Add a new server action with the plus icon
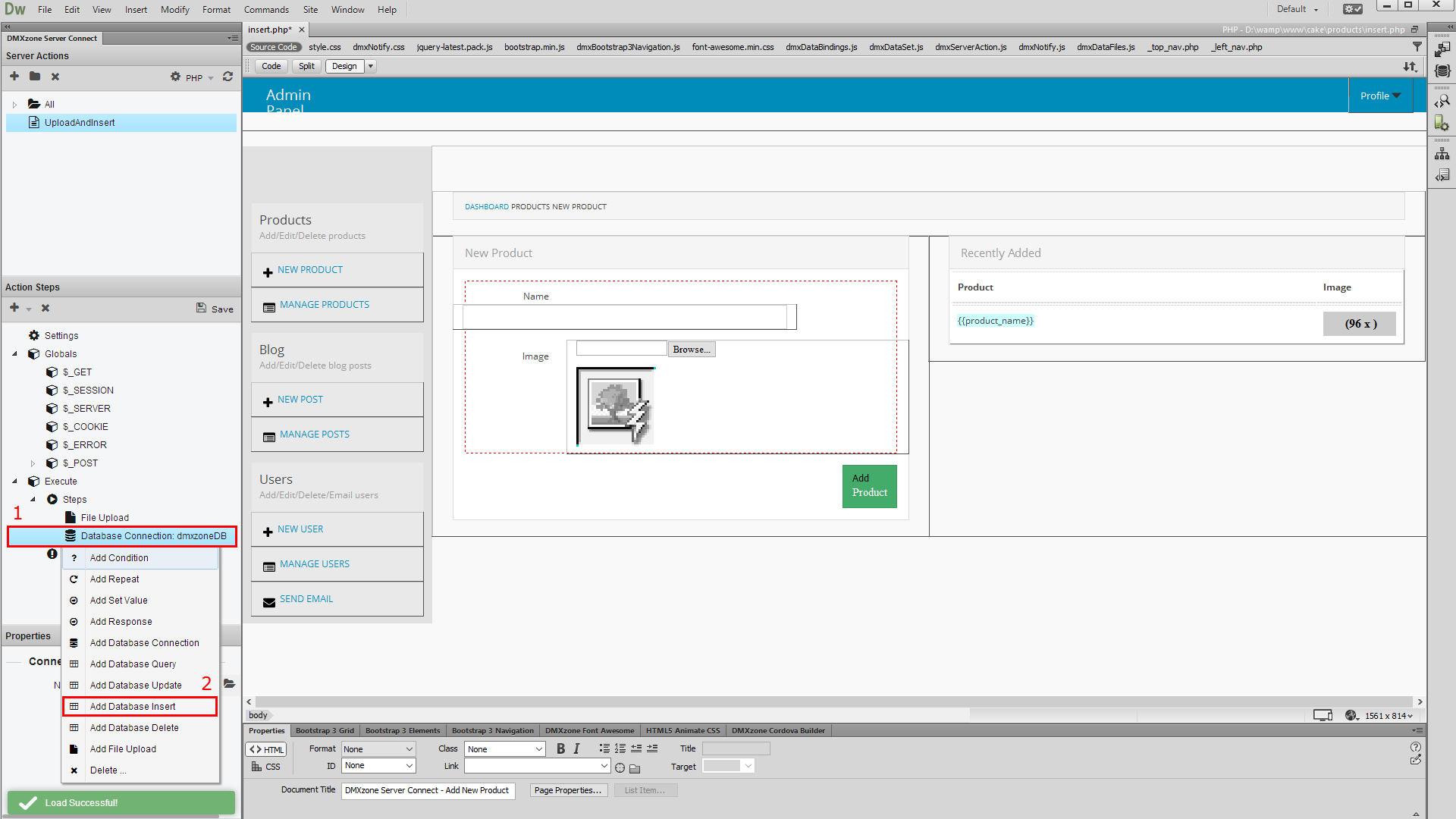The width and height of the screenshot is (1456, 819). pos(14,77)
